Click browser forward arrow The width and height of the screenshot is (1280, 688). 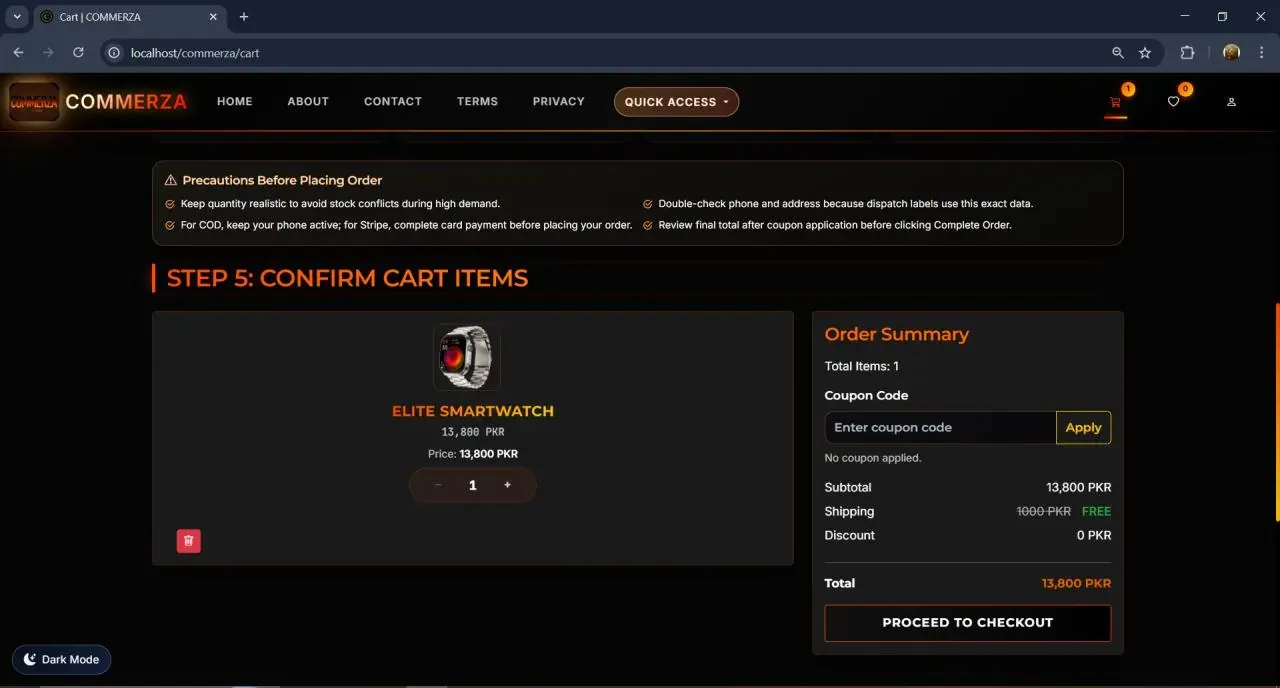click(x=48, y=52)
